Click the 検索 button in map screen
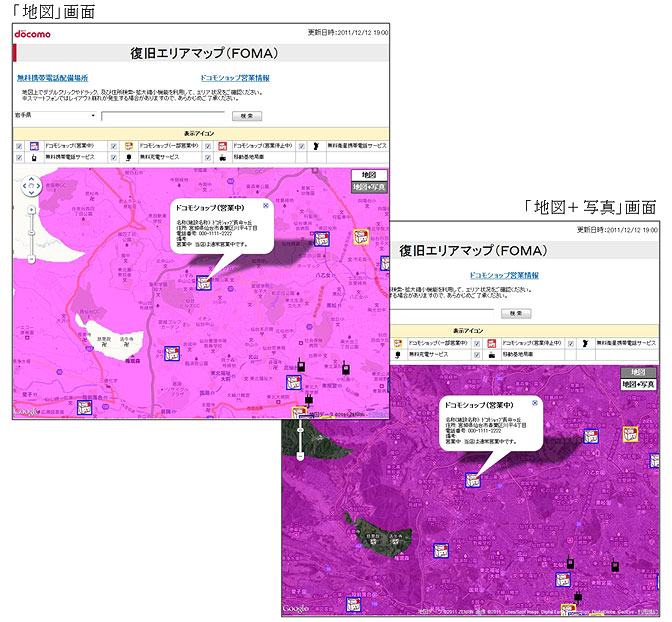 (247, 116)
